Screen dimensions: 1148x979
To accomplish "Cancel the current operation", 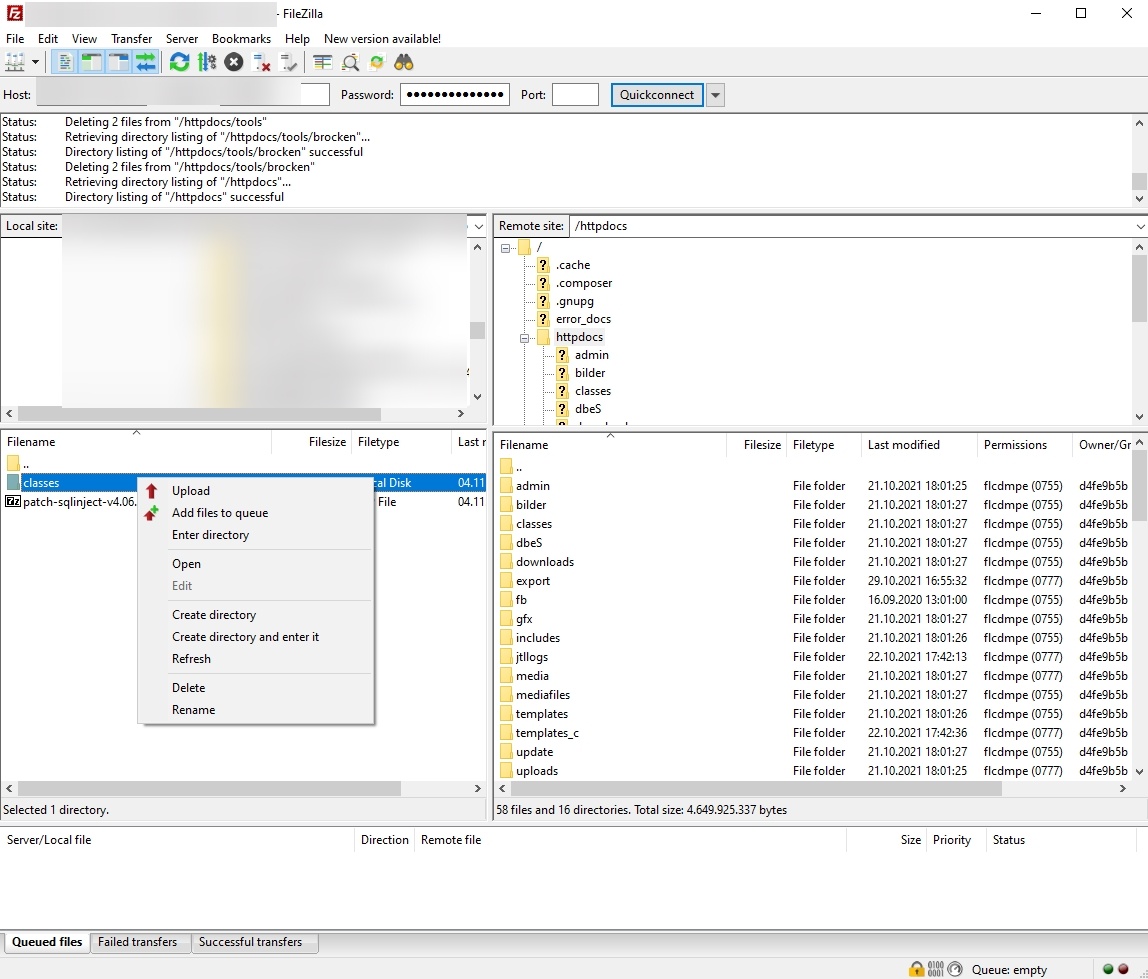I will click(x=234, y=62).
